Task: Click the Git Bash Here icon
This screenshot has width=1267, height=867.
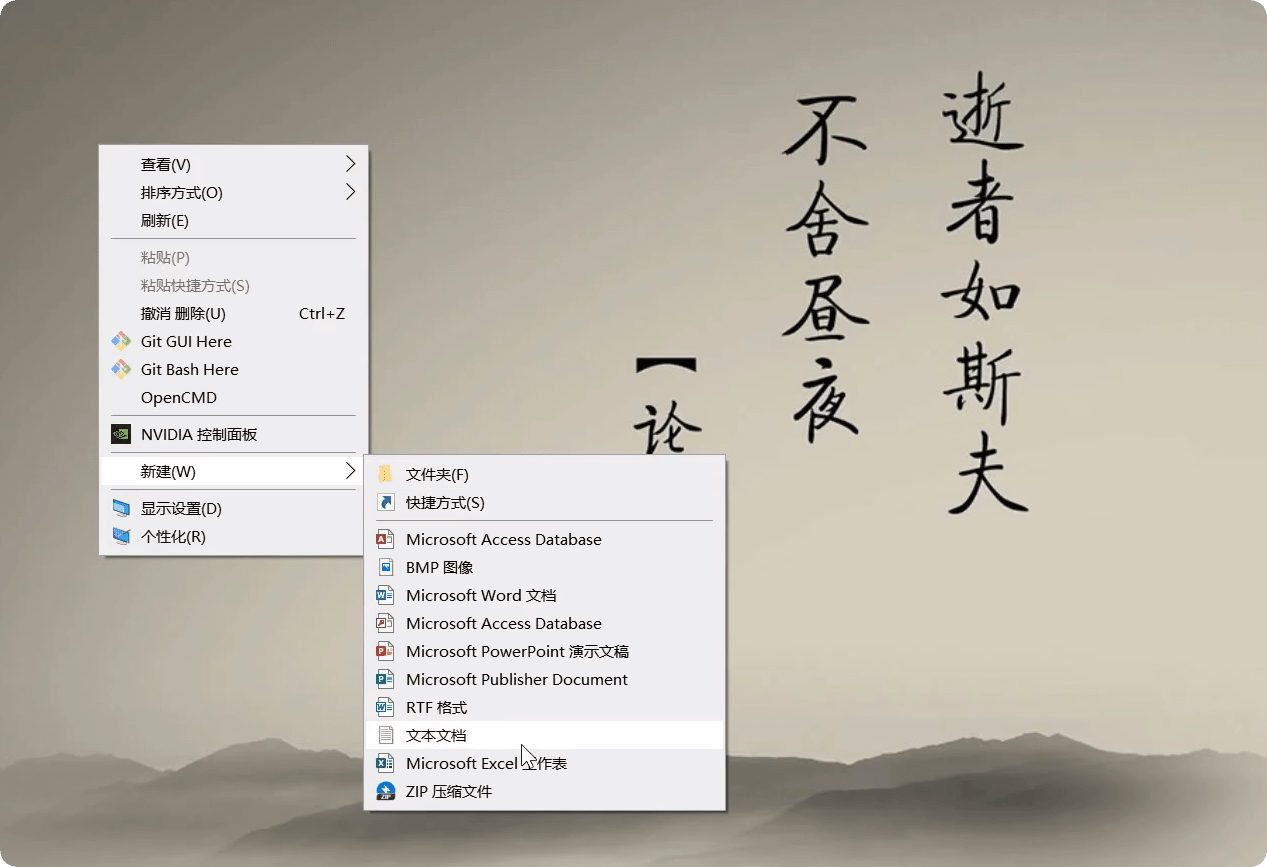Action: point(121,369)
